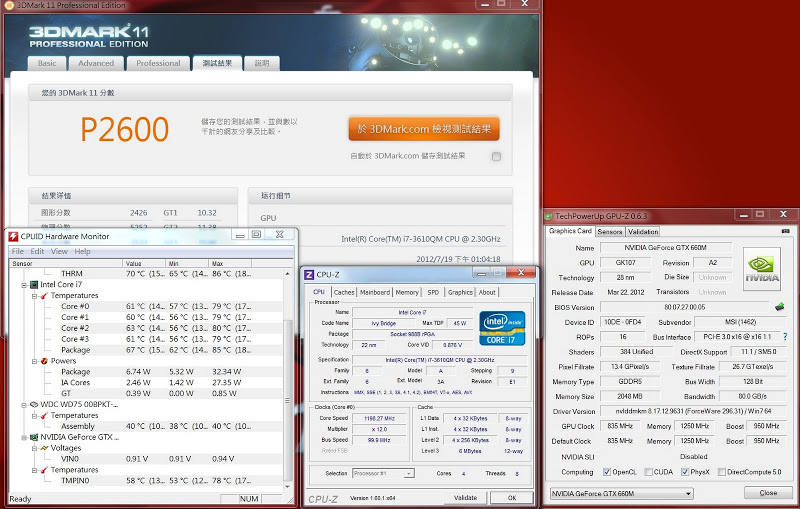Image resolution: width=800 pixels, height=509 pixels.
Task: Click the Intel Core i7 badge in CPU-Z
Action: tap(502, 328)
